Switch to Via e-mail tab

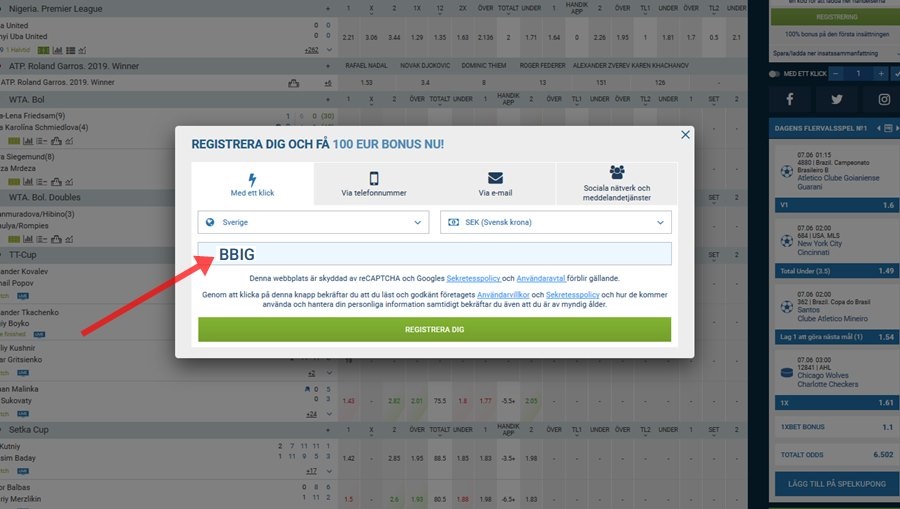pos(495,184)
